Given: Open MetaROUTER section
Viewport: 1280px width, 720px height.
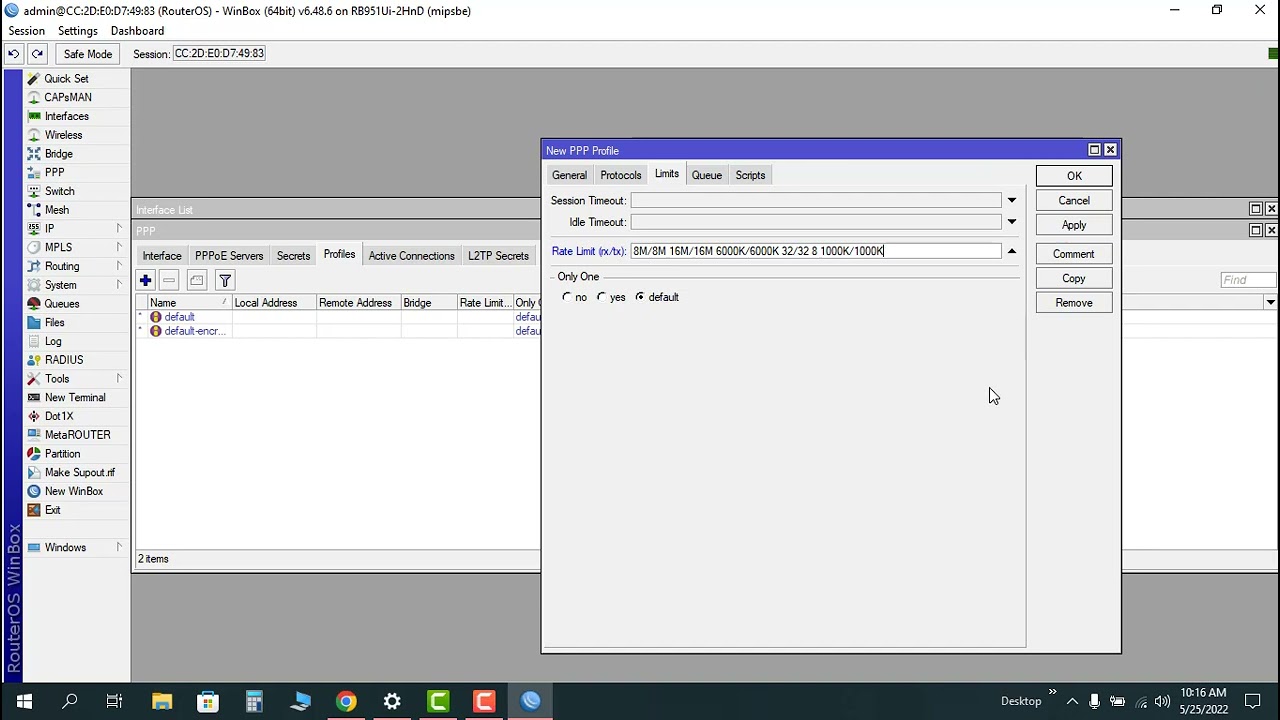Looking at the screenshot, I should tap(77, 435).
